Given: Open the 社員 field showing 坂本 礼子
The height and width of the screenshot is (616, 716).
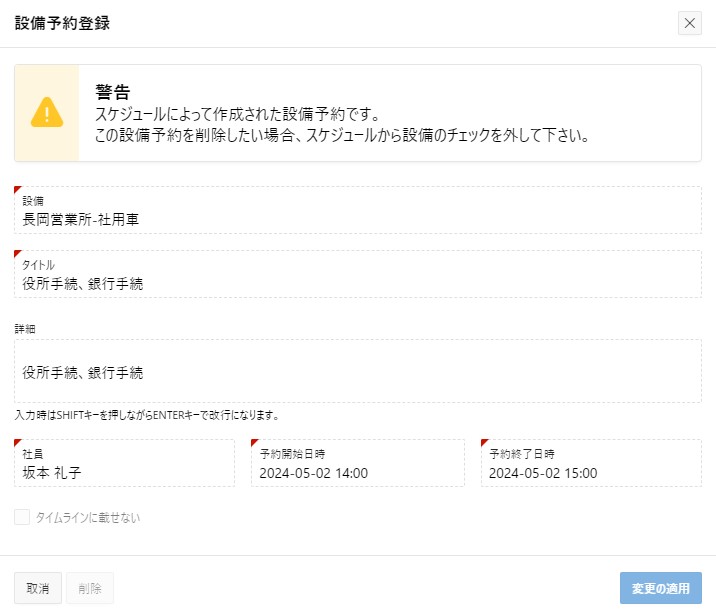Looking at the screenshot, I should (x=125, y=463).
